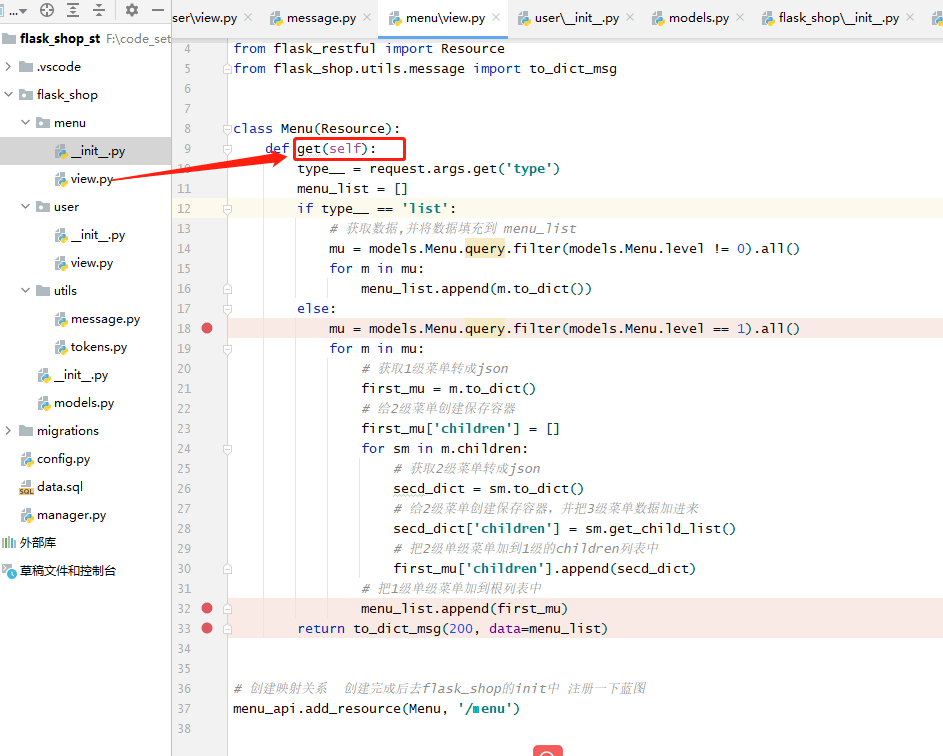Viewport: 943px width, 756px height.
Task: Click the external libraries bar-chart icon
Action: 9,542
